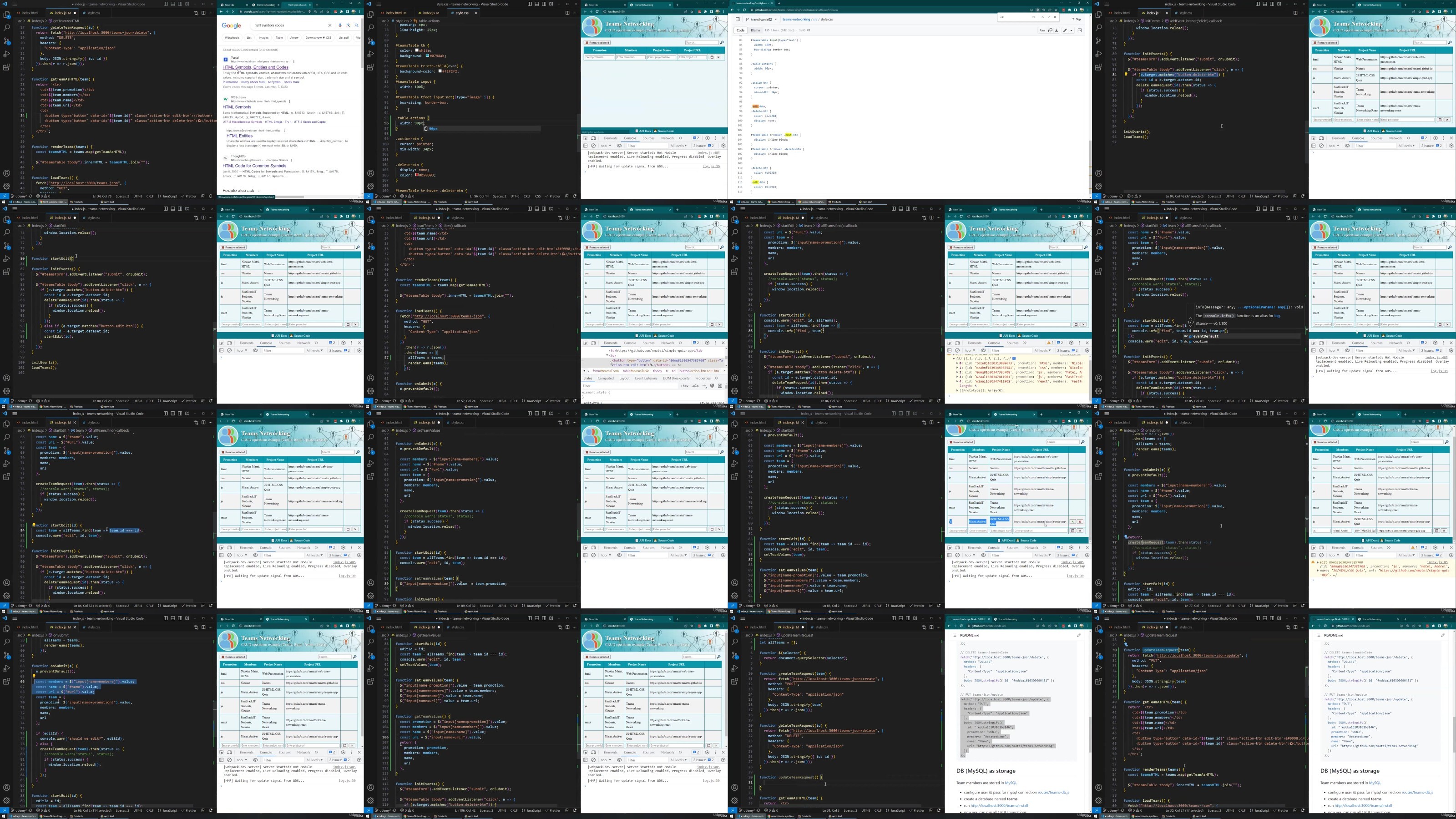Clear console icon in DevTools beside style.css editor
This screenshot has width=1456, height=819.
point(593,146)
